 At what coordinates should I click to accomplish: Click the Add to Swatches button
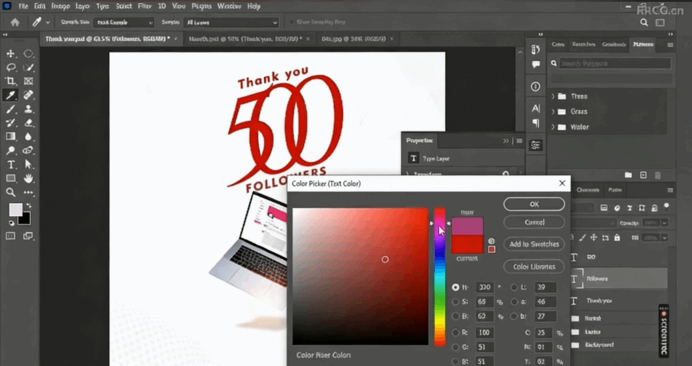point(534,244)
